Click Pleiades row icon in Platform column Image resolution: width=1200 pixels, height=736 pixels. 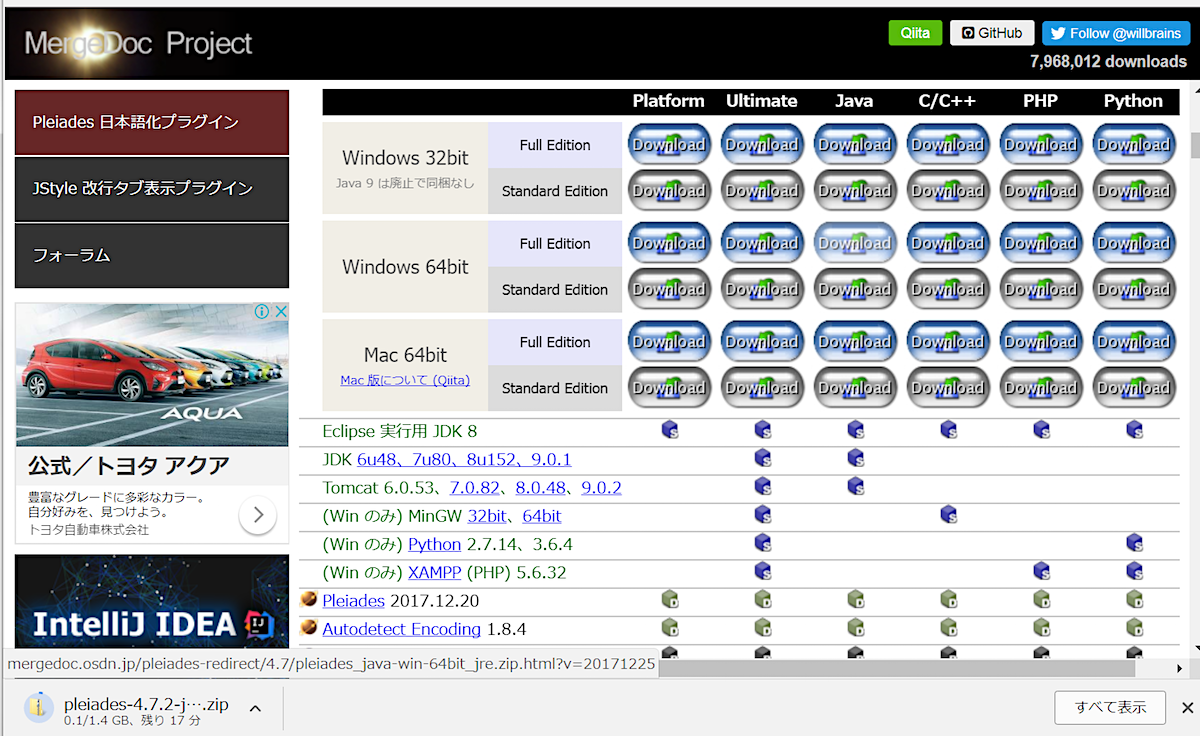pyautogui.click(x=670, y=600)
